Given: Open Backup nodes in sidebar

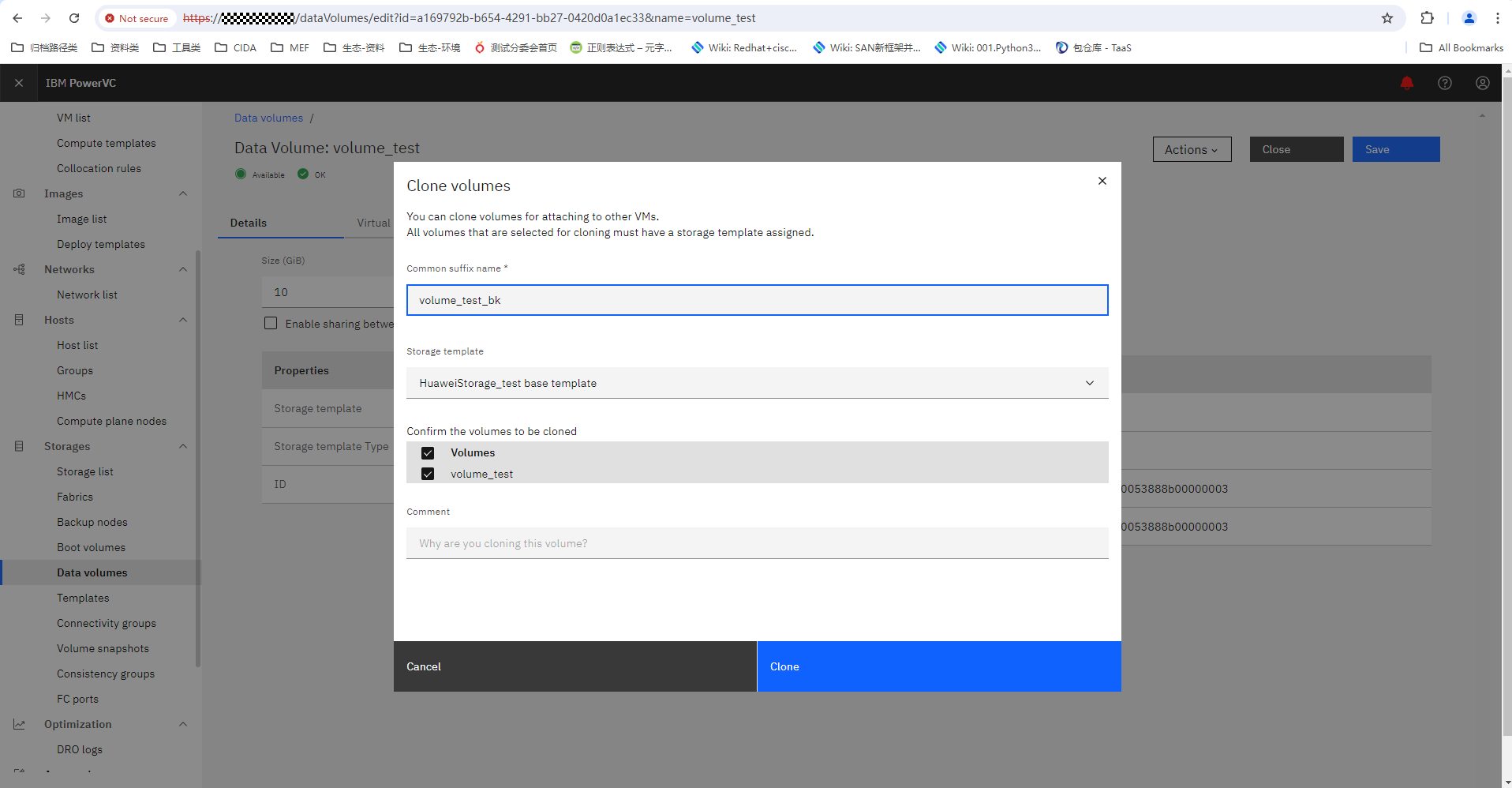Looking at the screenshot, I should pos(92,522).
